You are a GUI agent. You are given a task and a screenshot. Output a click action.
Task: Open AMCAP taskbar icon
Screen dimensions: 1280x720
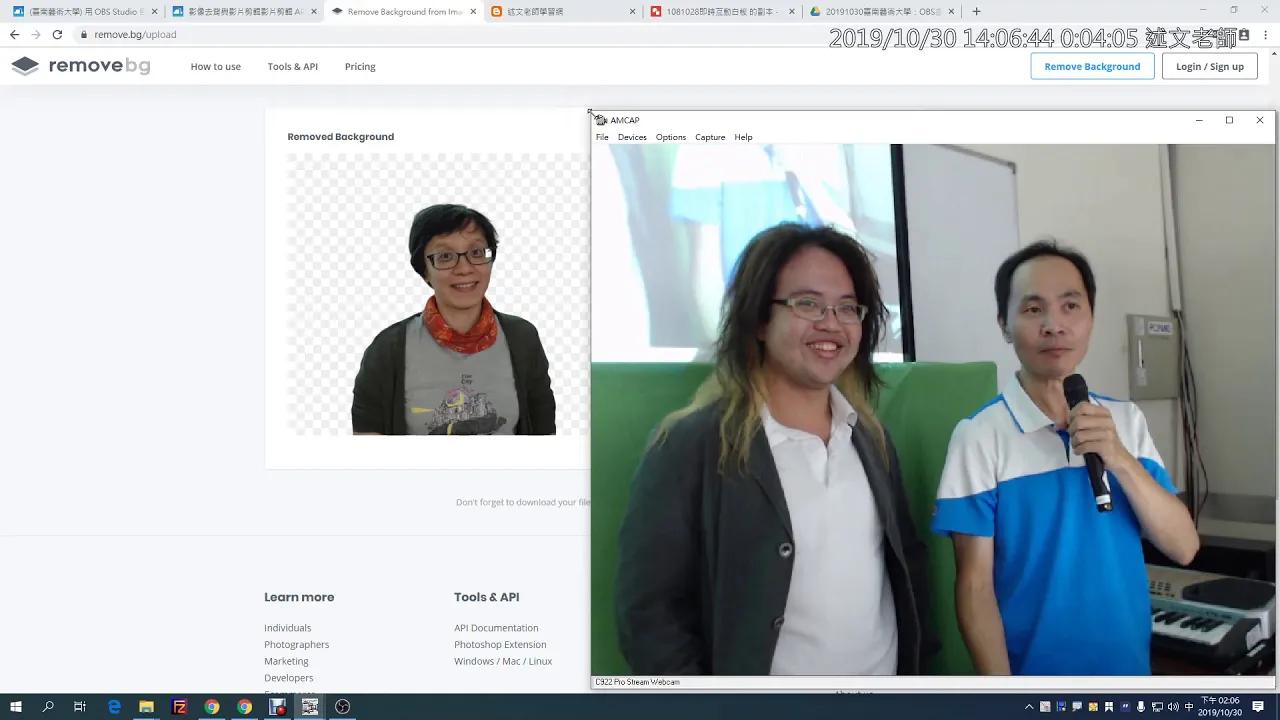(x=310, y=707)
